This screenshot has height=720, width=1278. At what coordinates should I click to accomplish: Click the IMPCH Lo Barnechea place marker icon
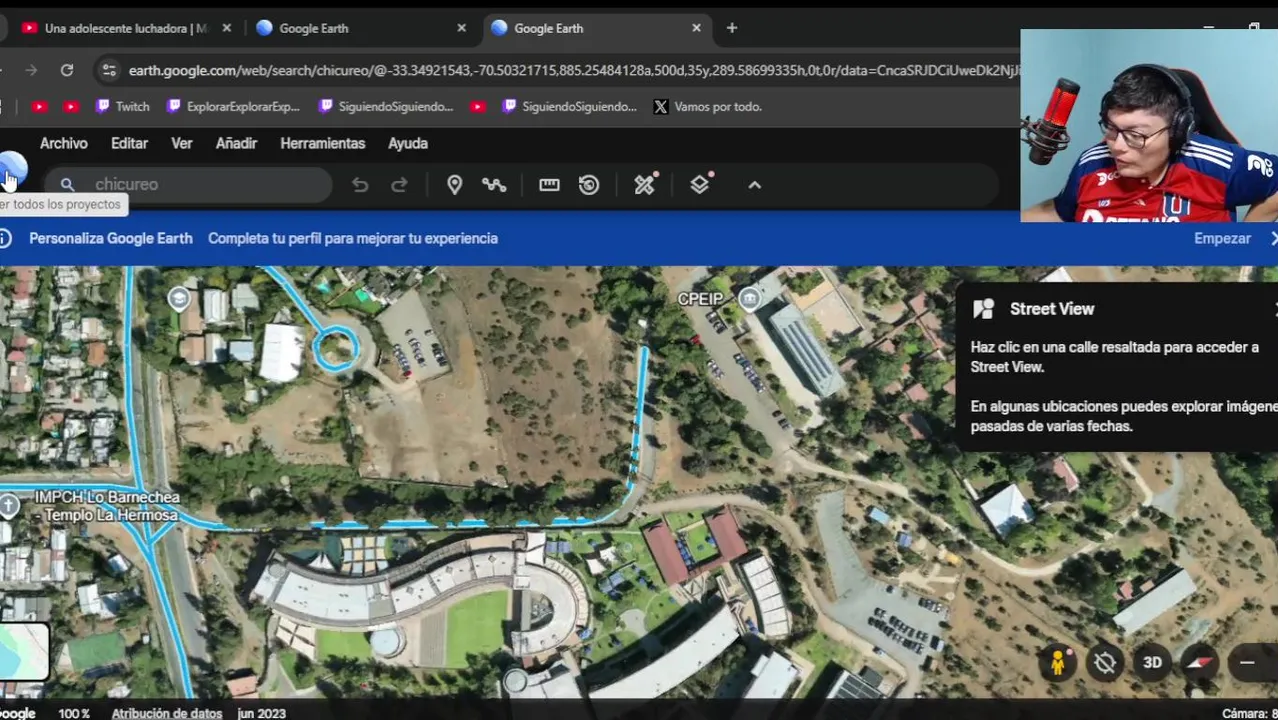(x=9, y=506)
